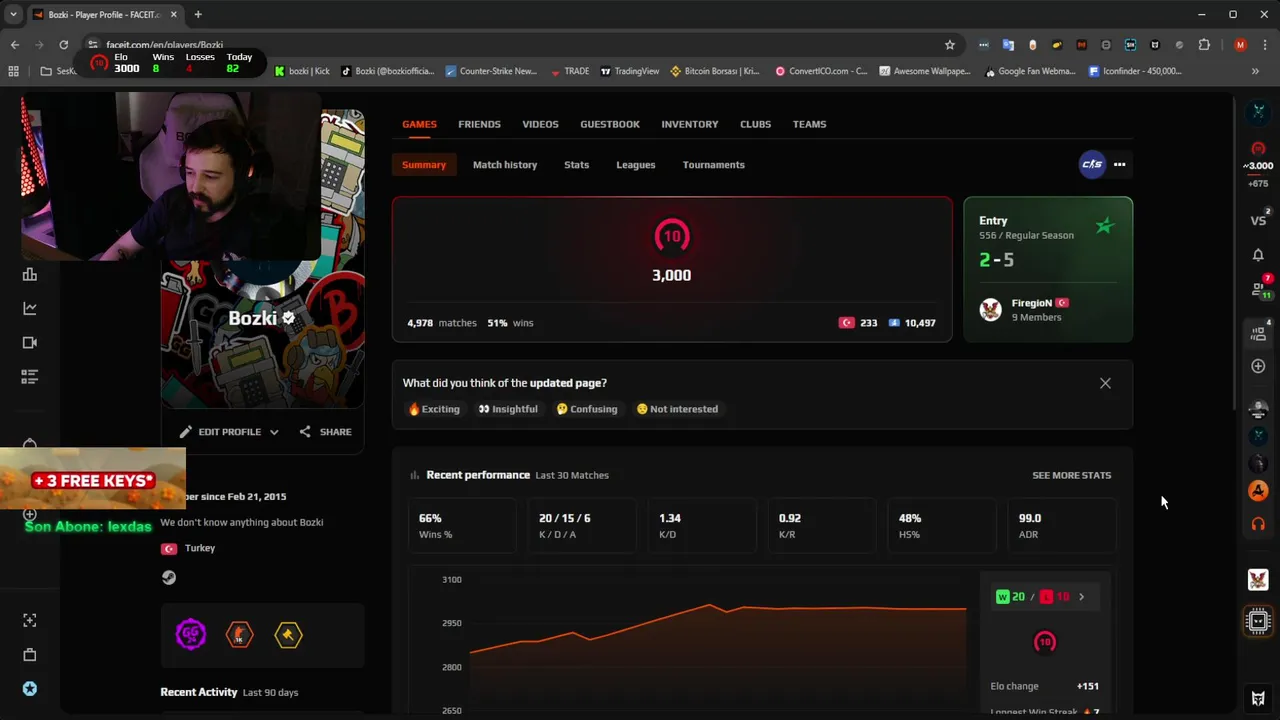Open the Chrome apps grid icon in bookmarks bar

click(13, 71)
